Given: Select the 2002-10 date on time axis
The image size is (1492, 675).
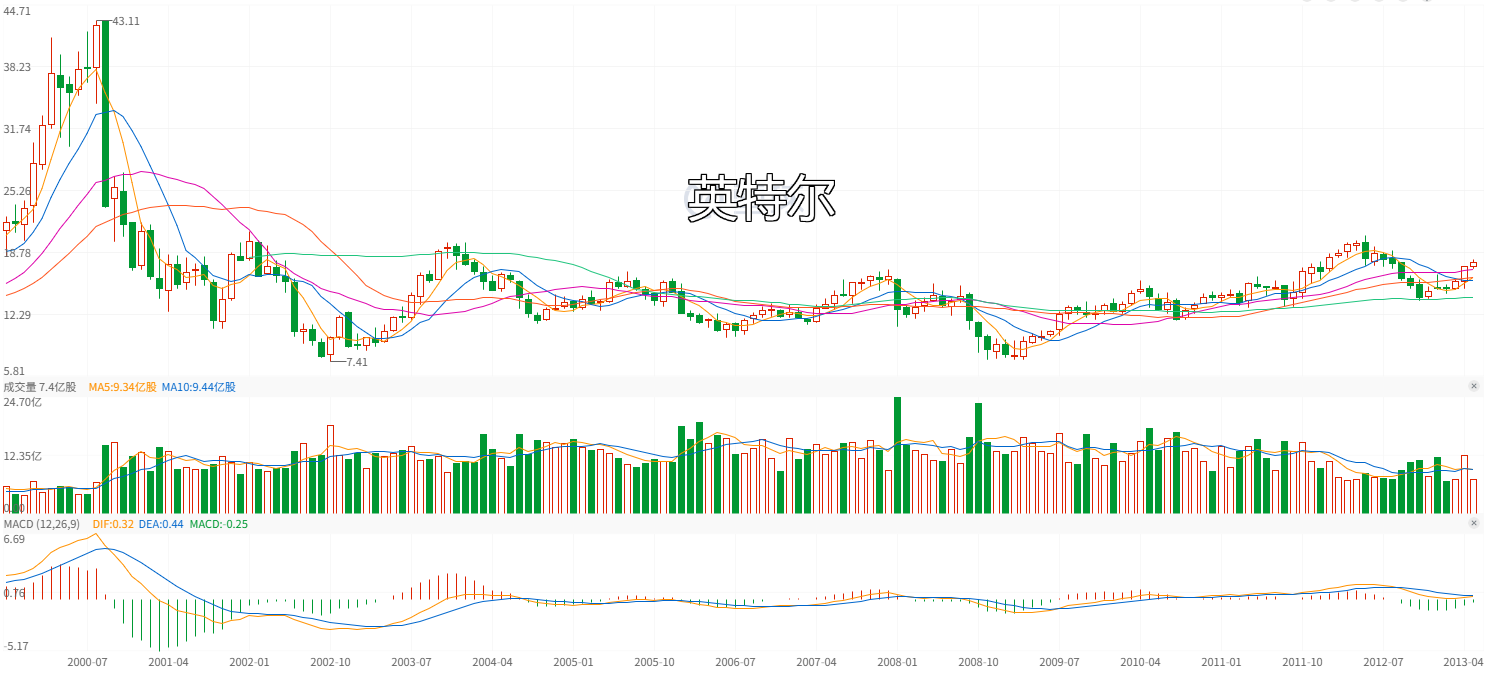Looking at the screenshot, I should tap(330, 662).
